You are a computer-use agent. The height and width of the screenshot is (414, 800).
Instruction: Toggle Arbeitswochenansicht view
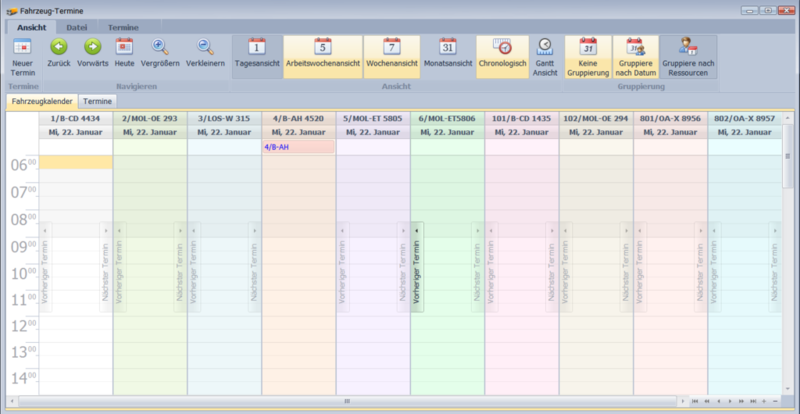[322, 53]
